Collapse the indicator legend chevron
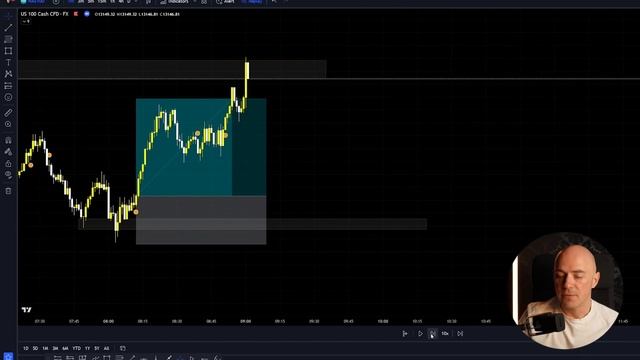This screenshot has width=640, height=360. (x=26, y=21)
